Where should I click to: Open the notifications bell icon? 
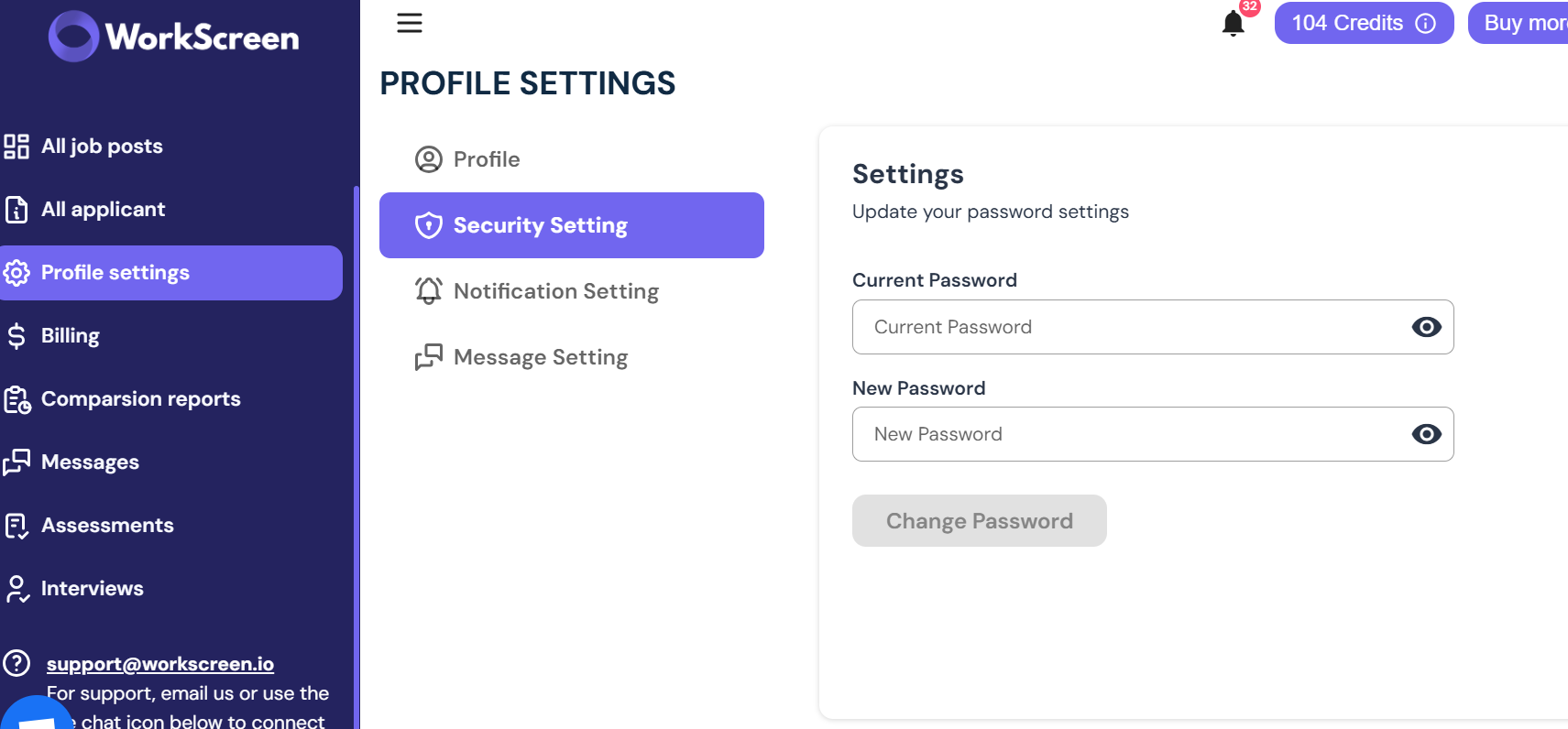1234,24
